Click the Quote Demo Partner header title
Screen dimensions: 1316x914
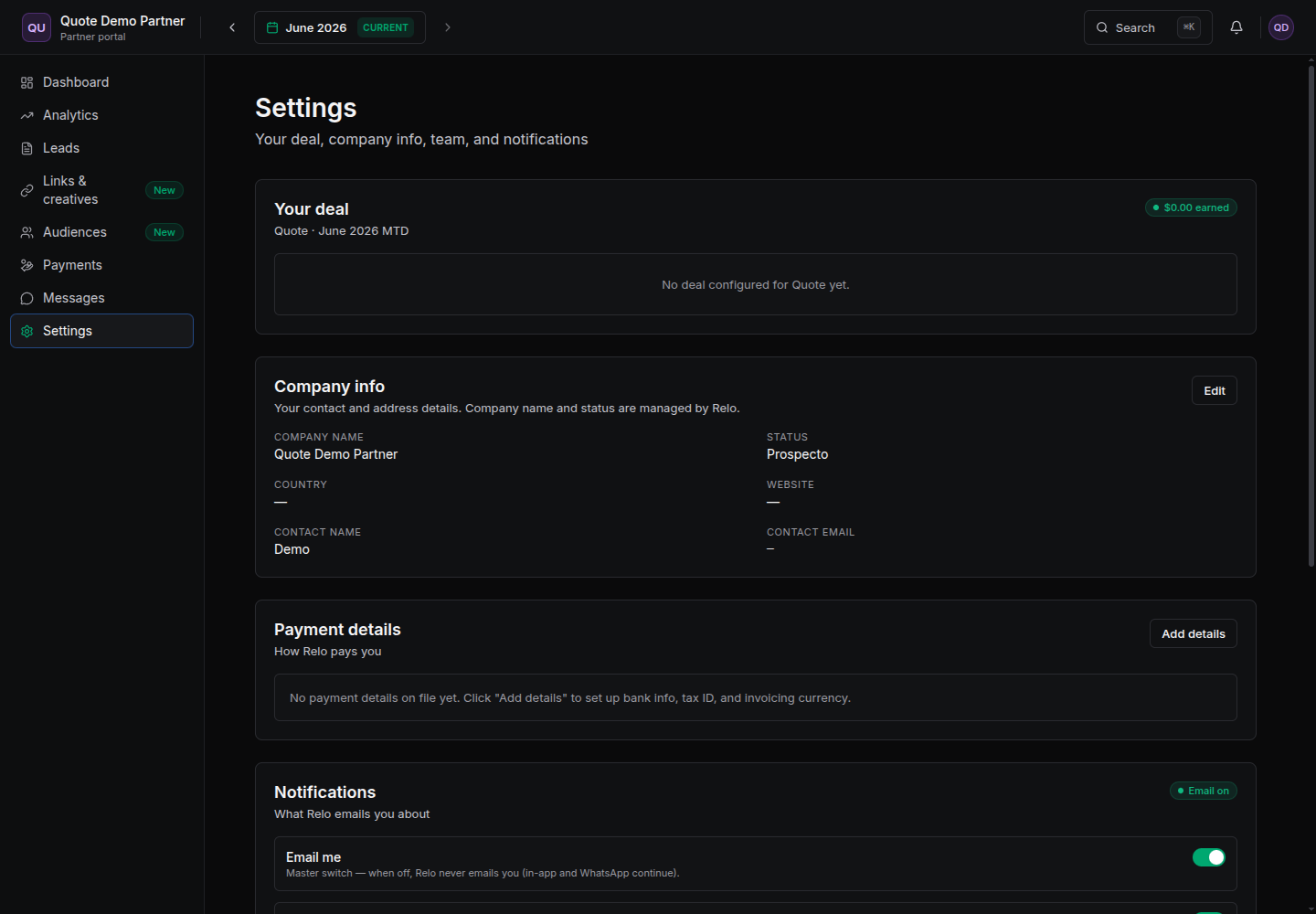[122, 20]
